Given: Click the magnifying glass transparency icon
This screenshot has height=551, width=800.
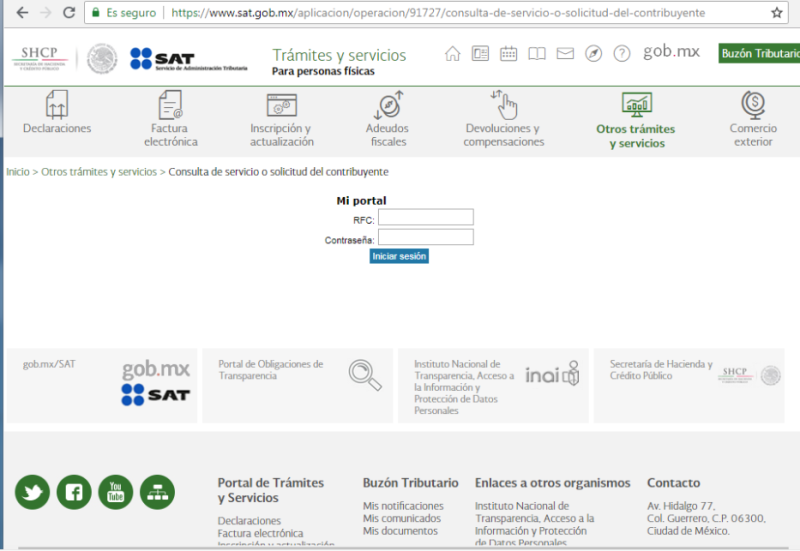Looking at the screenshot, I should coord(365,375).
